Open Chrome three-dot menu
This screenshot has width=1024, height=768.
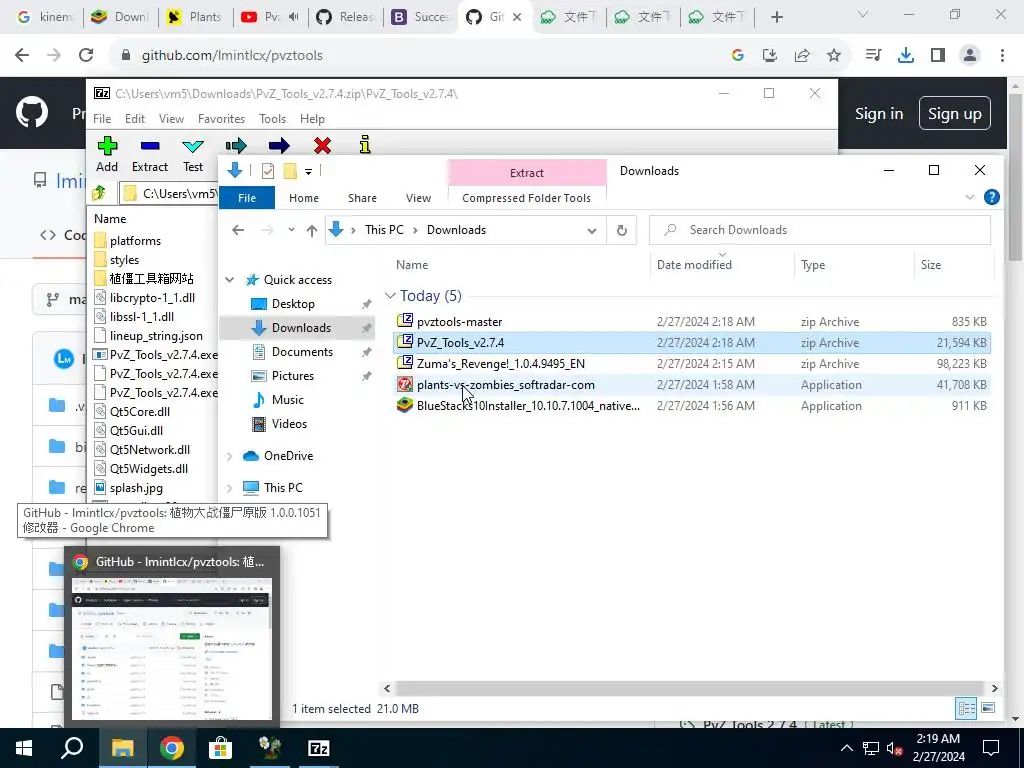click(1002, 56)
